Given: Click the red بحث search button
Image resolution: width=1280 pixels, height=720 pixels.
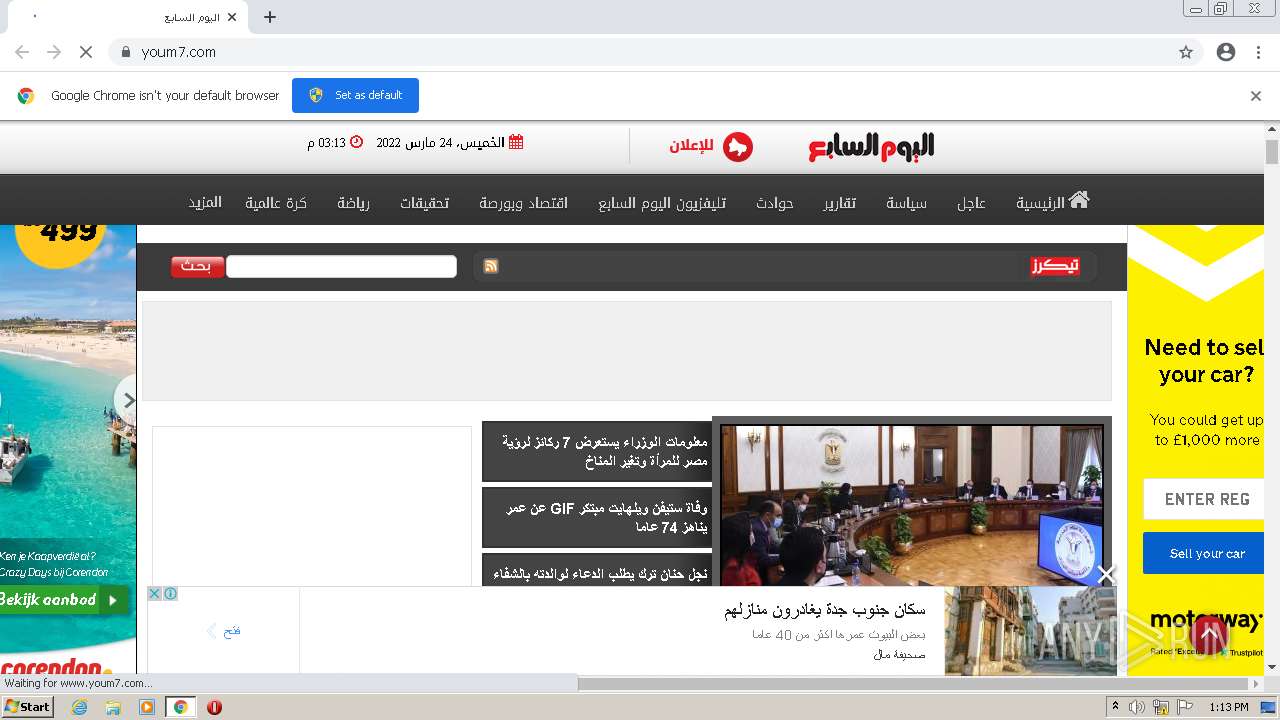Looking at the screenshot, I should pyautogui.click(x=197, y=266).
